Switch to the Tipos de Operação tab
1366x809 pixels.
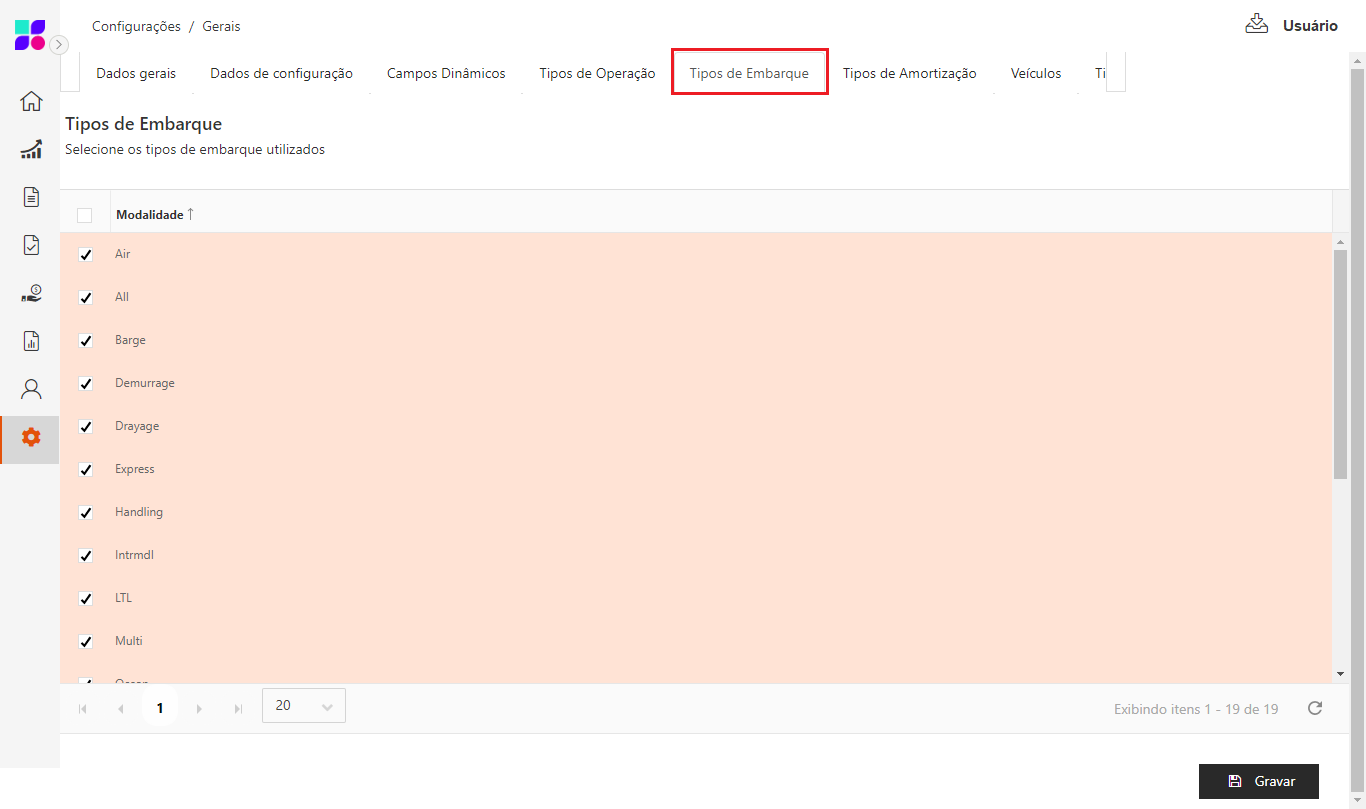point(597,73)
